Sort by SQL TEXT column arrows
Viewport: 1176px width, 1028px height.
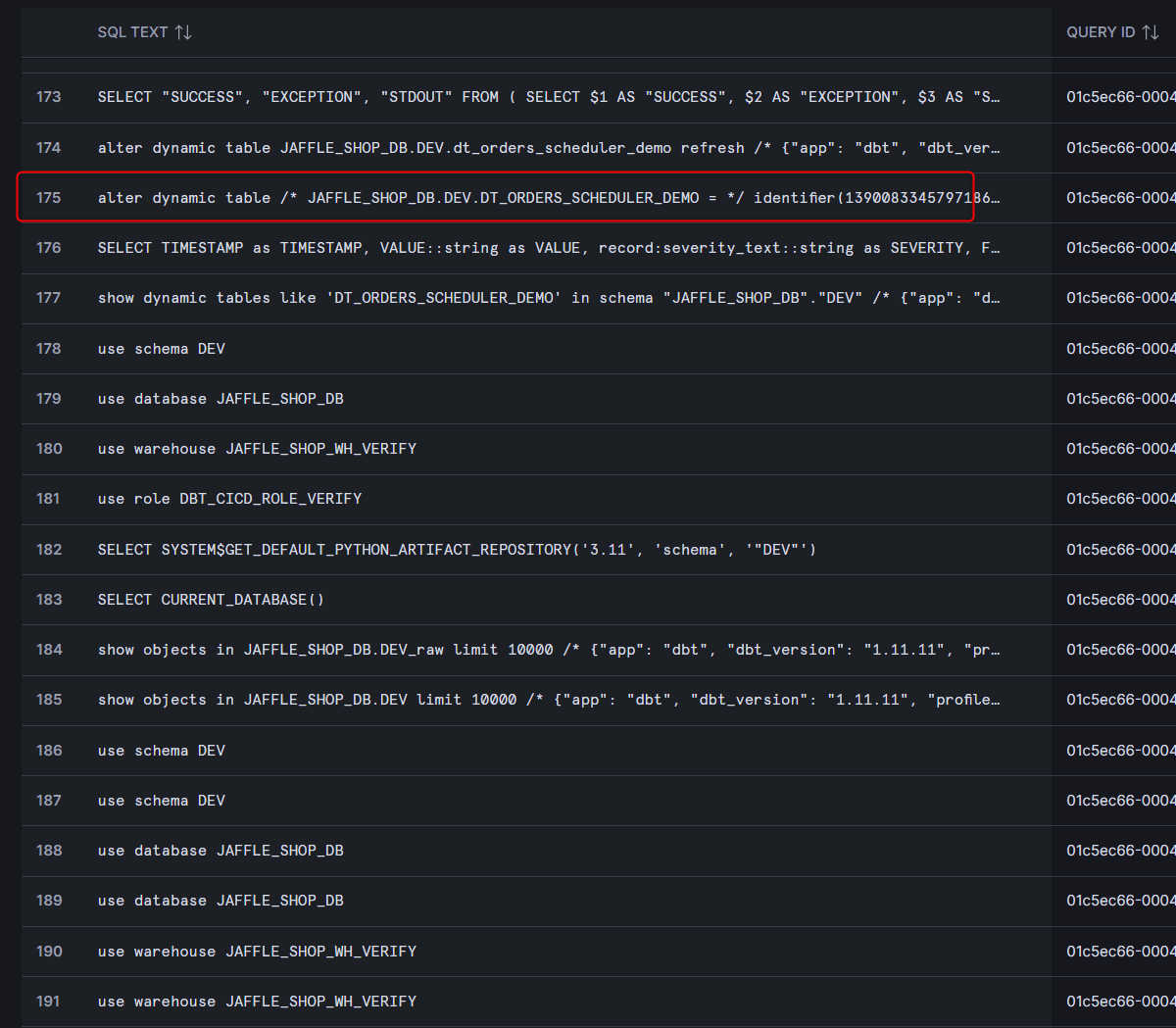pyautogui.click(x=183, y=32)
